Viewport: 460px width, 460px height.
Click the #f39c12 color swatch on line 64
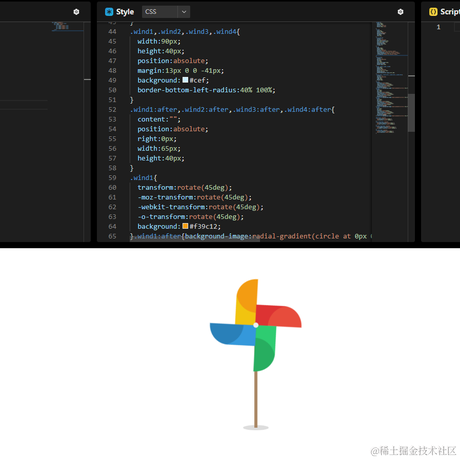(x=185, y=226)
